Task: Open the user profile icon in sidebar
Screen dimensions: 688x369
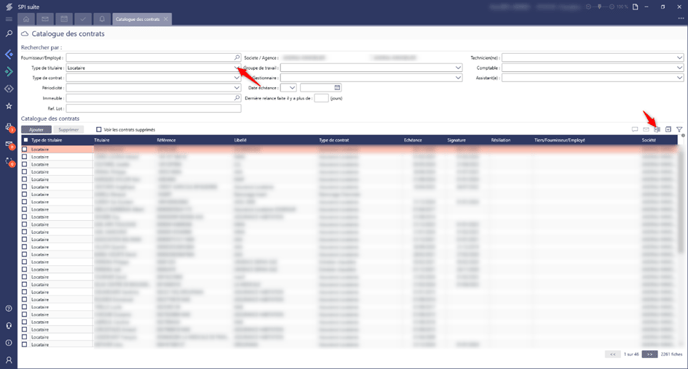Action: [9, 360]
